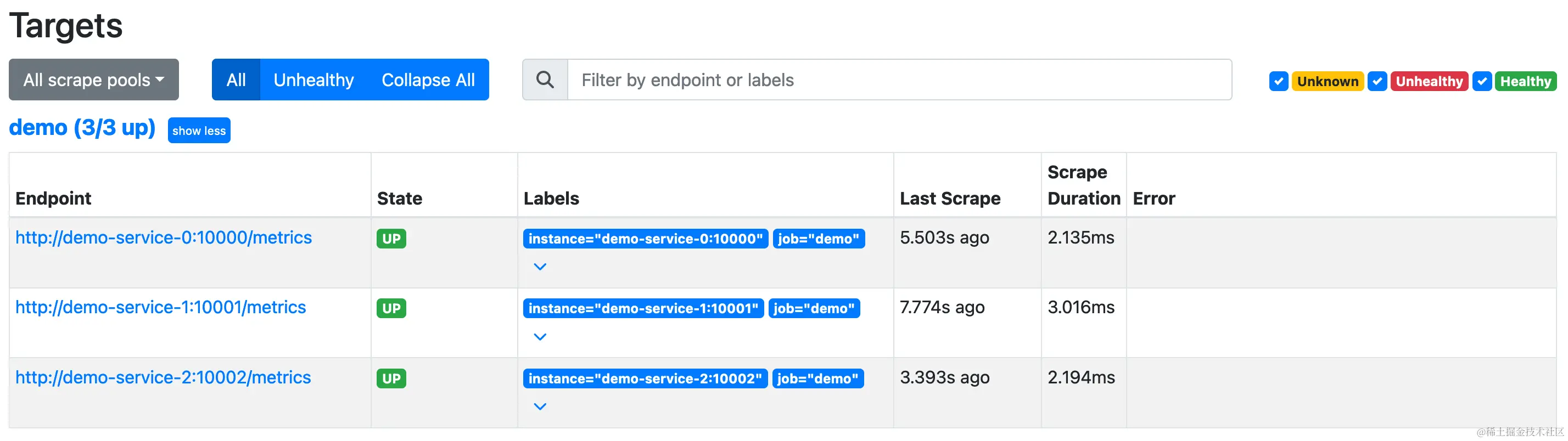Click the UP badge for demo-service-1
1568x441 pixels.
391,308
